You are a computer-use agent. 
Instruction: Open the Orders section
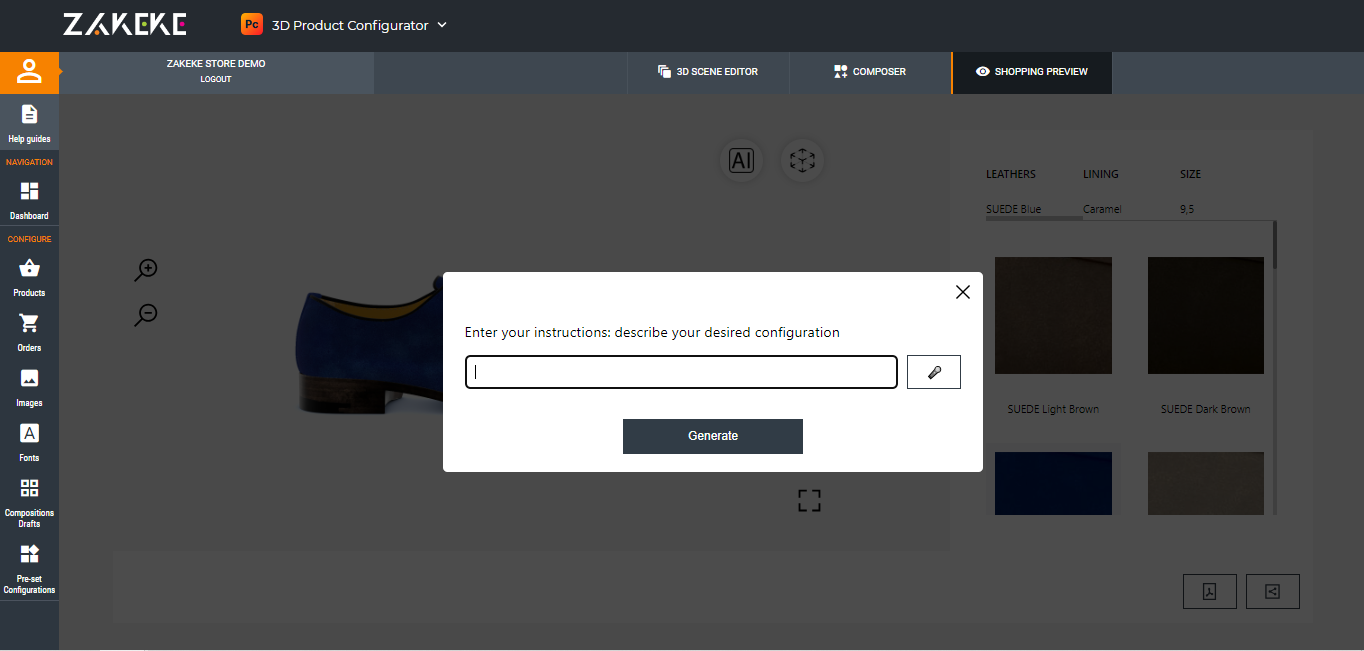point(29,332)
